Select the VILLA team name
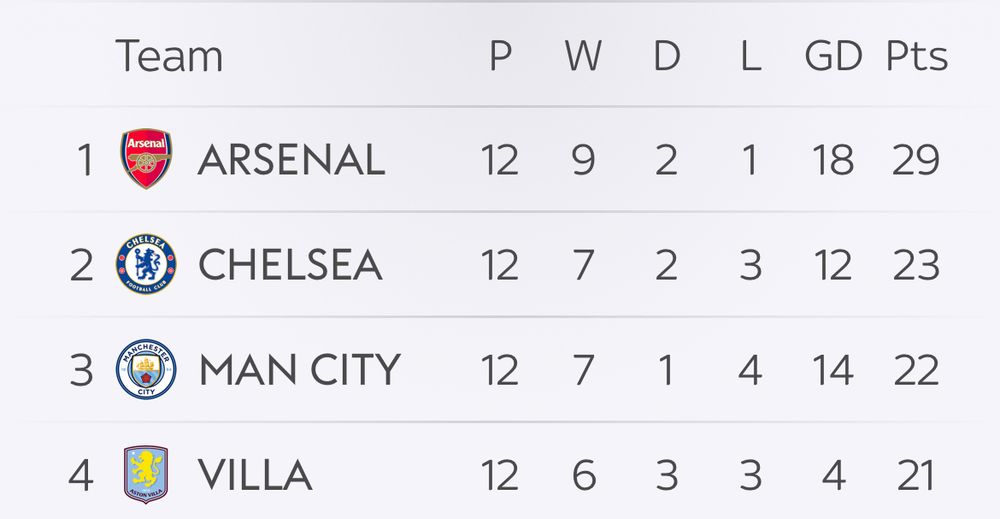 coord(255,475)
